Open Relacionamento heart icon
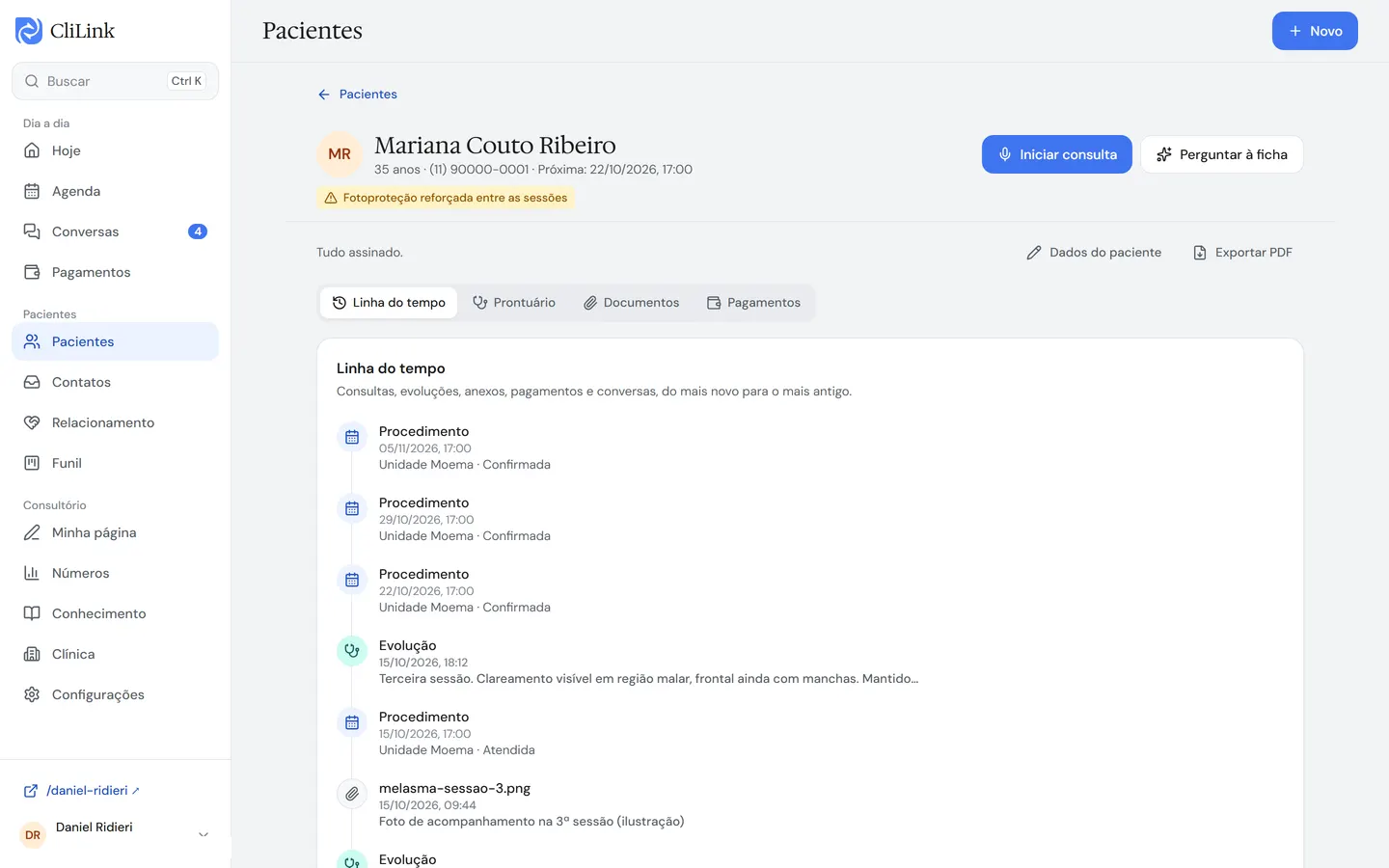Image resolution: width=1389 pixels, height=868 pixels. [32, 422]
